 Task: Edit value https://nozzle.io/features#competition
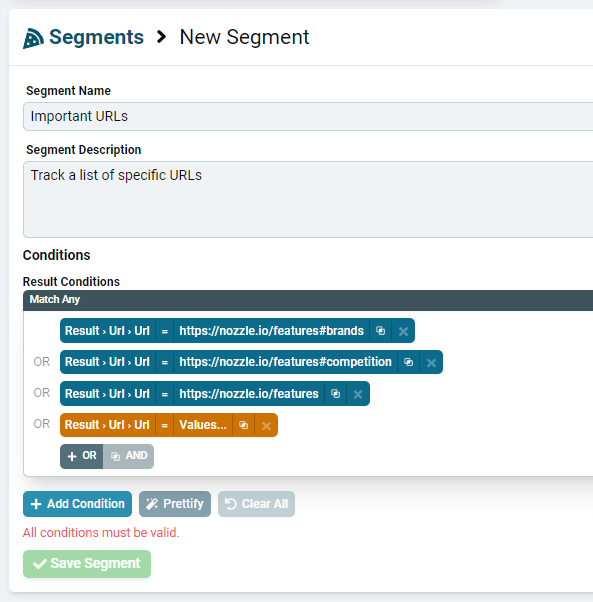coord(286,362)
